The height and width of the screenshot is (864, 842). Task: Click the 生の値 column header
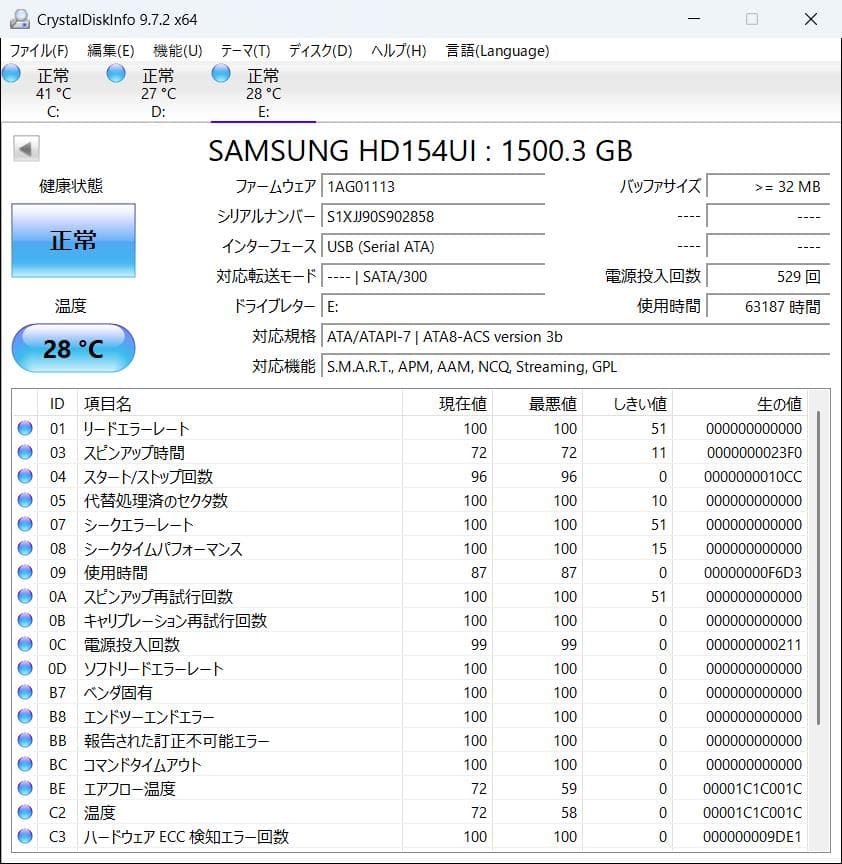(740, 404)
